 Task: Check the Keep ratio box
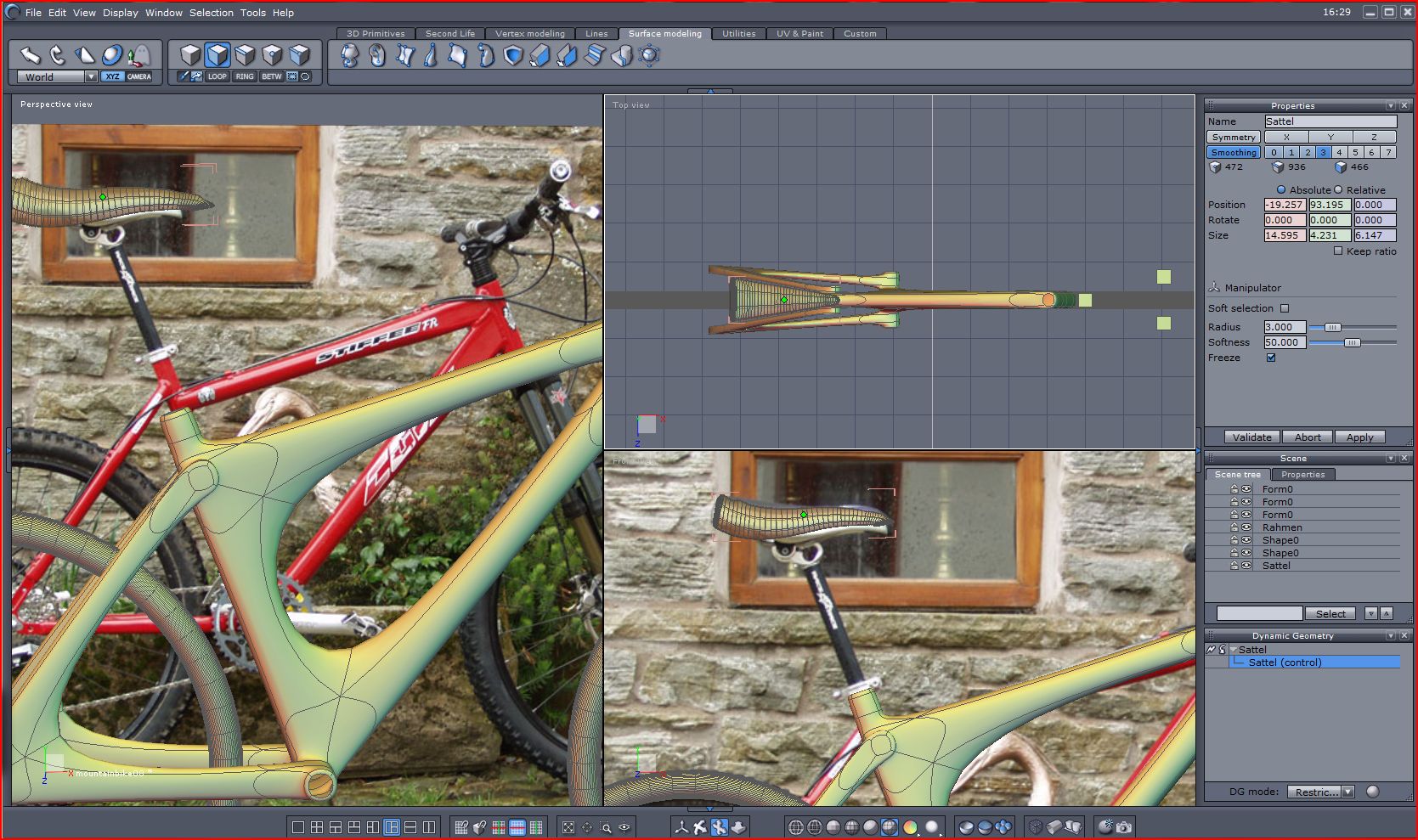point(1338,251)
